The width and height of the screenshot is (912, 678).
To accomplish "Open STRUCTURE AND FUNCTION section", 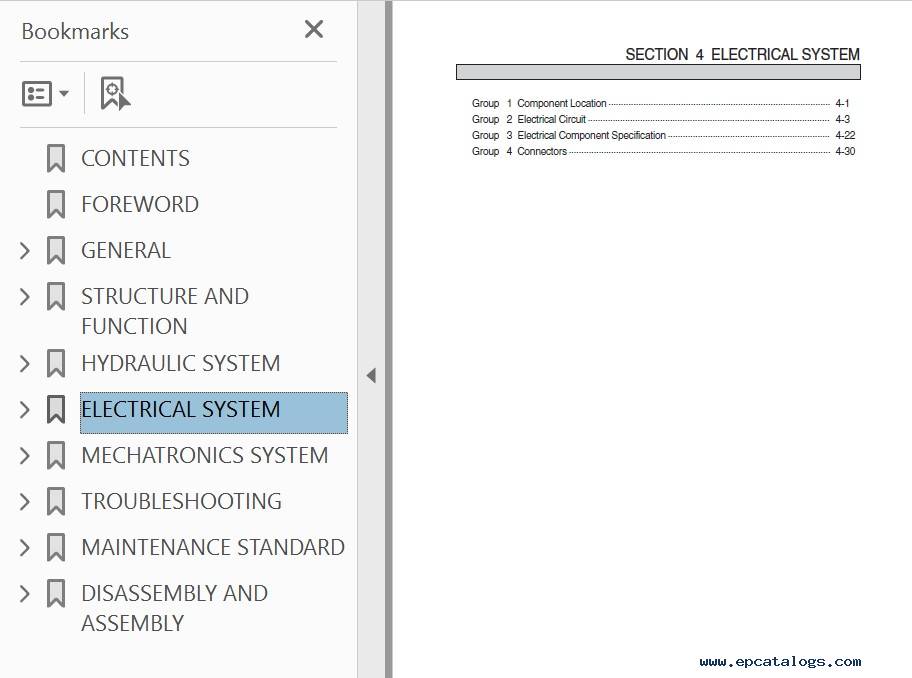I will (165, 311).
